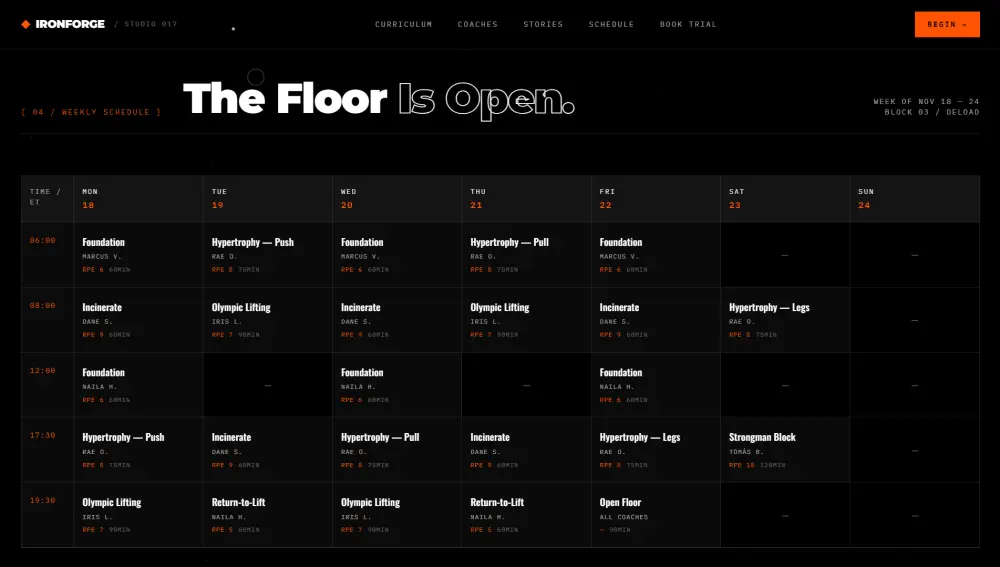The height and width of the screenshot is (567, 1000).
Task: Open Tuesday 06:00 Hypertrophy — Push class
Action: 268,255
